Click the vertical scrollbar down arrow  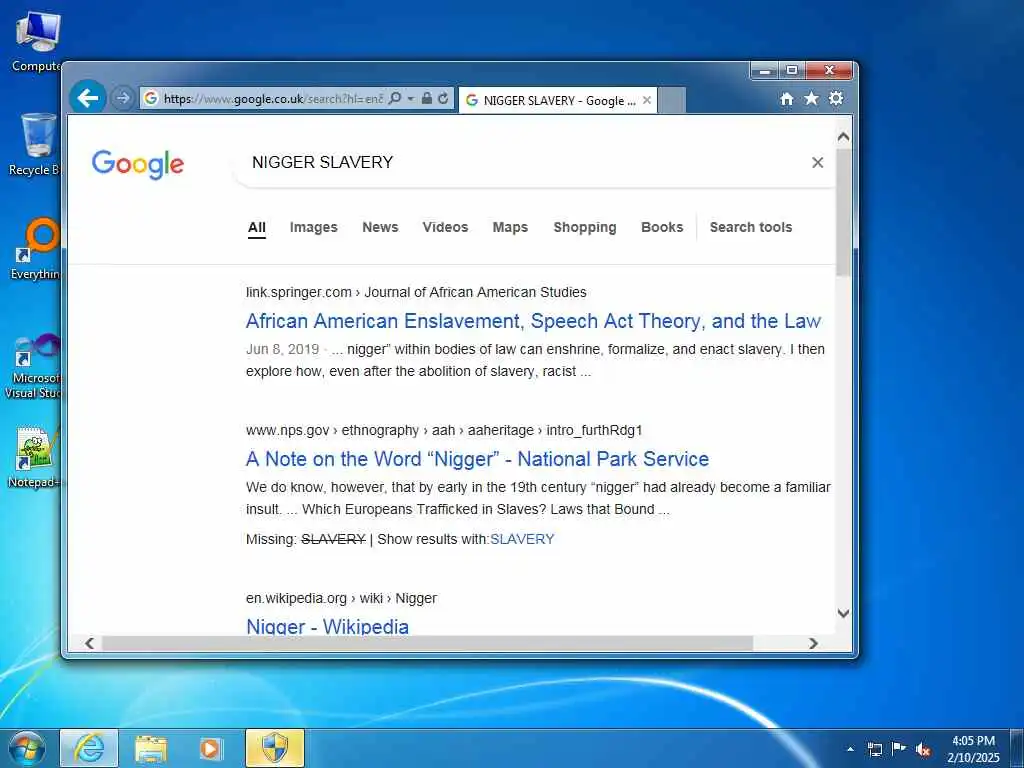(843, 613)
